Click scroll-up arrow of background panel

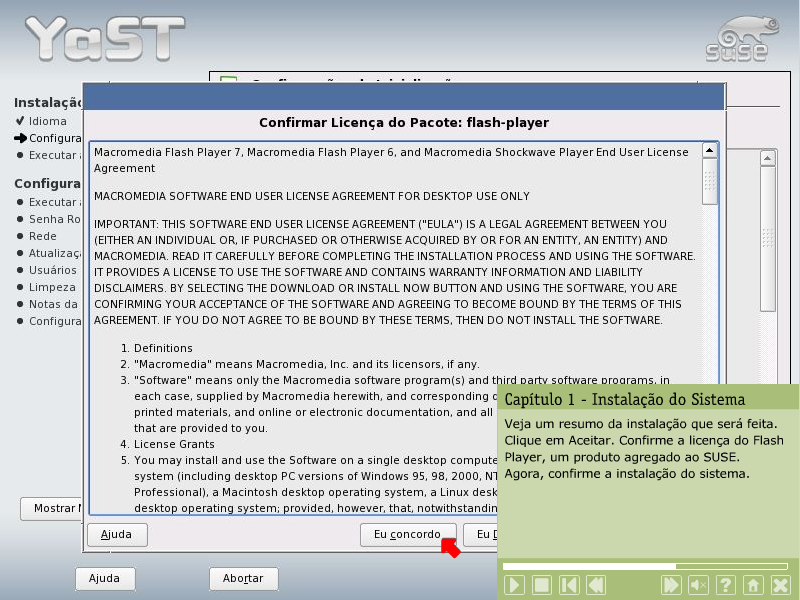767,157
